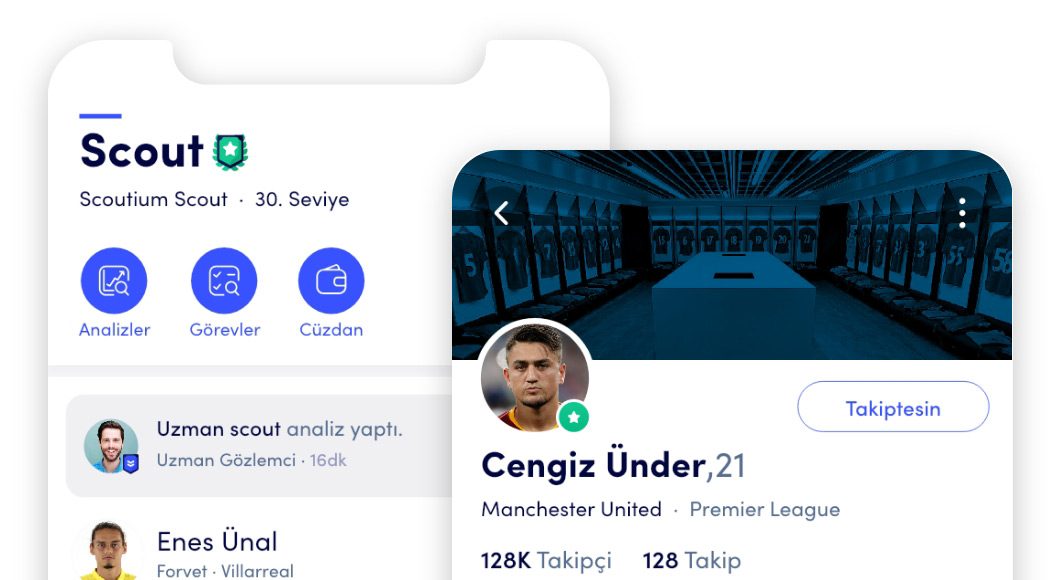Click the blue shield badge on the Uzman avatar
Image resolution: width=1061 pixels, height=580 pixels.
(131, 464)
